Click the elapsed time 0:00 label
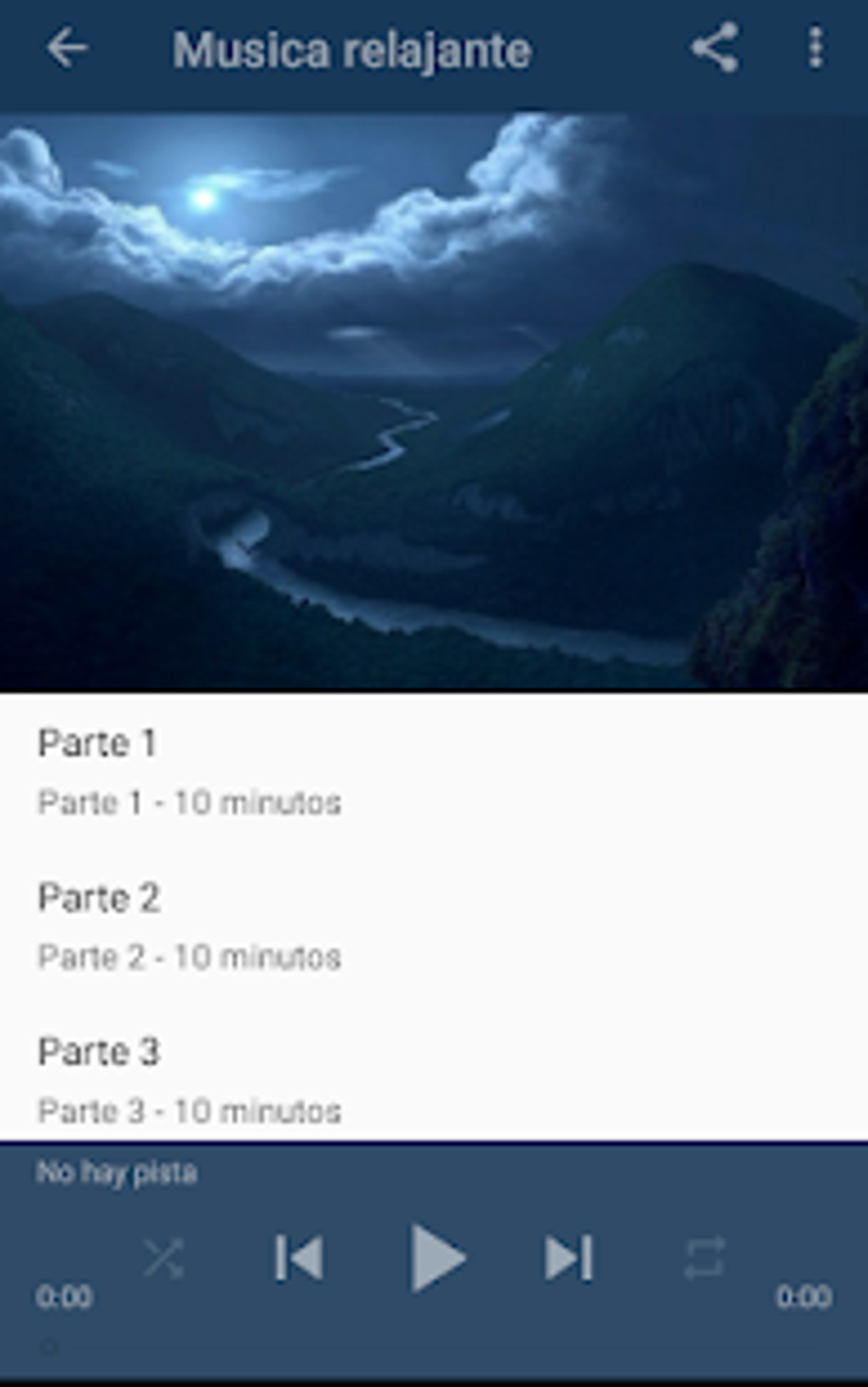Screen dimensions: 868x1387 coord(64,1297)
